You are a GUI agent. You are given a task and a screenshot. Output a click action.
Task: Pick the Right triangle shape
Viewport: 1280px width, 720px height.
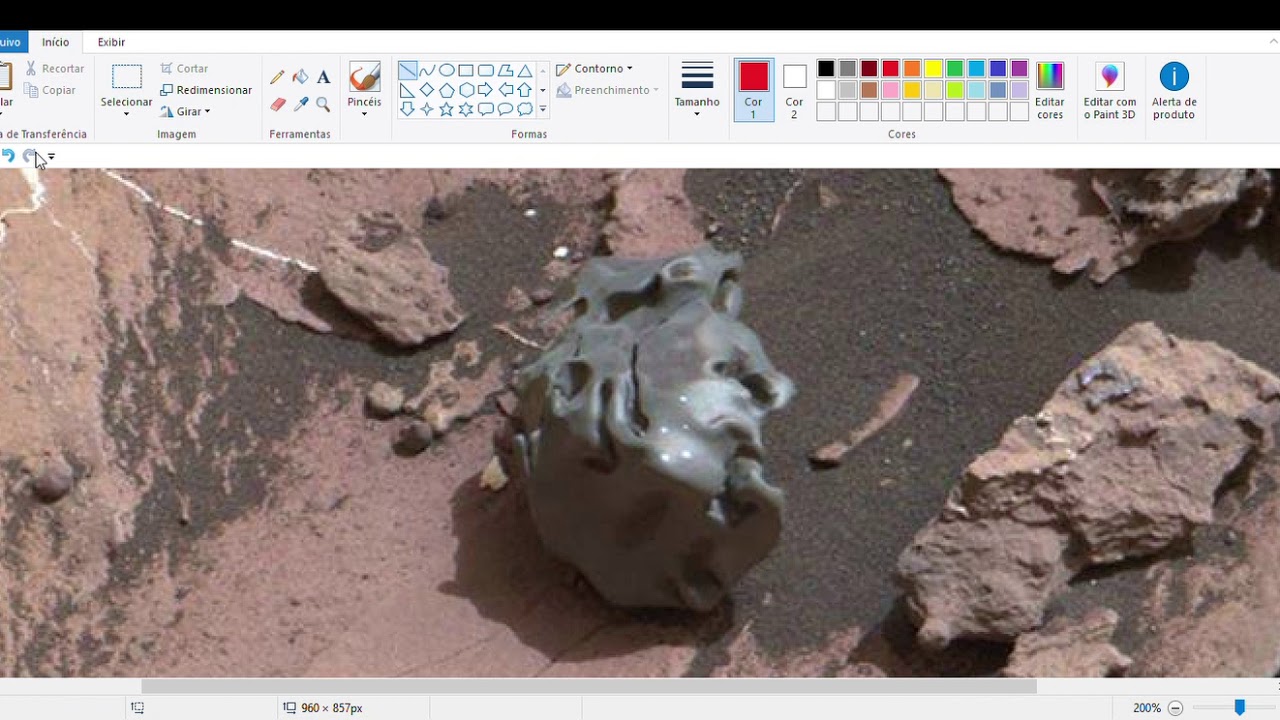(407, 90)
